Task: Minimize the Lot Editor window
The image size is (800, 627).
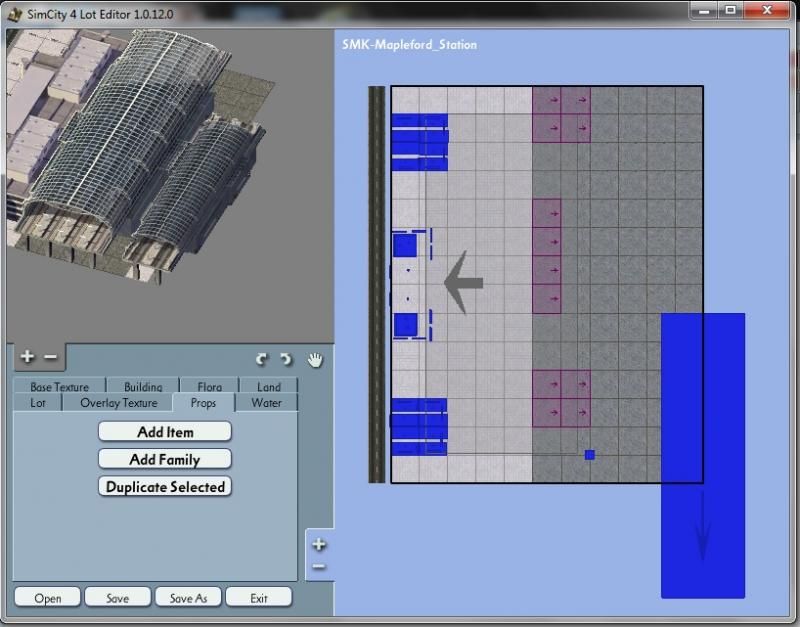Action: click(704, 11)
